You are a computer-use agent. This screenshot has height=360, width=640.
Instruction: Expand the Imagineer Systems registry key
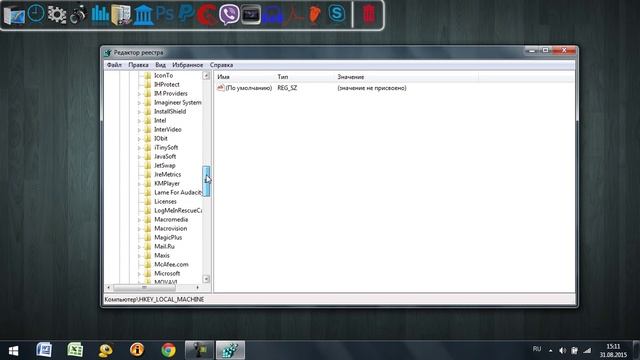coord(139,103)
